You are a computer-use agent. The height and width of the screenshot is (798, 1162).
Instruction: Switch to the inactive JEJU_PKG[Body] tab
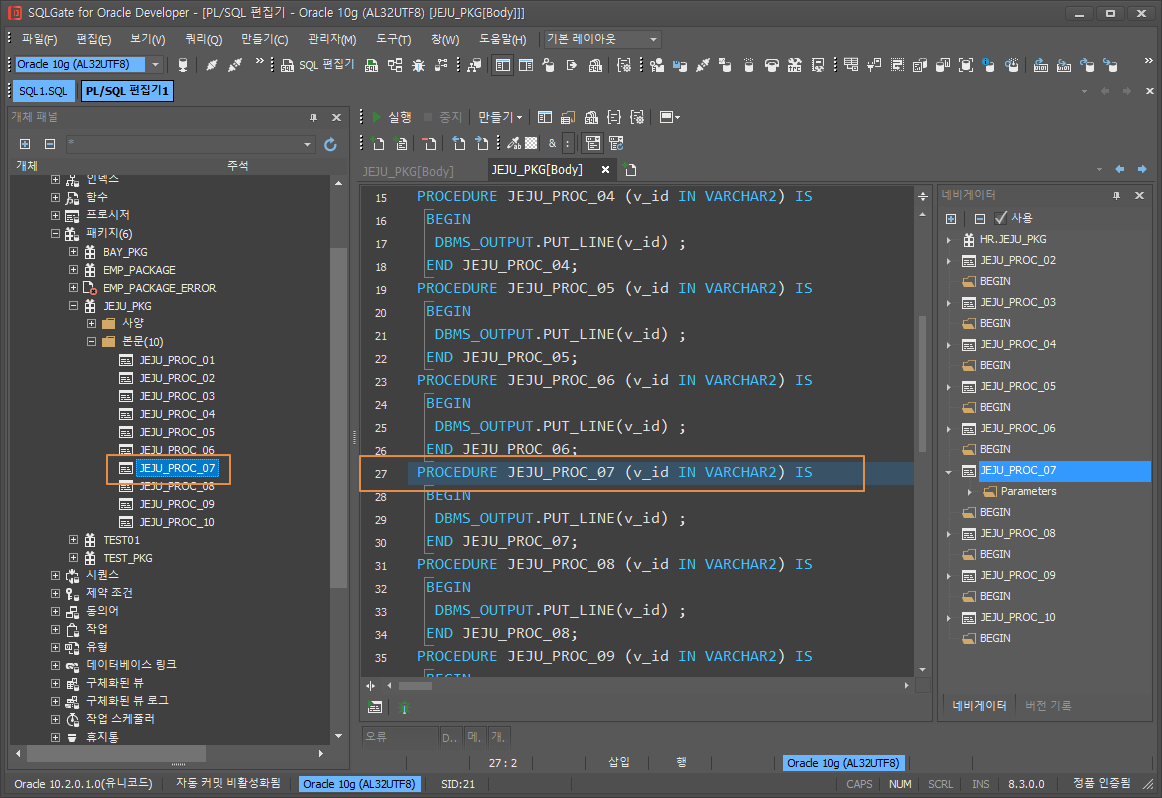[408, 171]
